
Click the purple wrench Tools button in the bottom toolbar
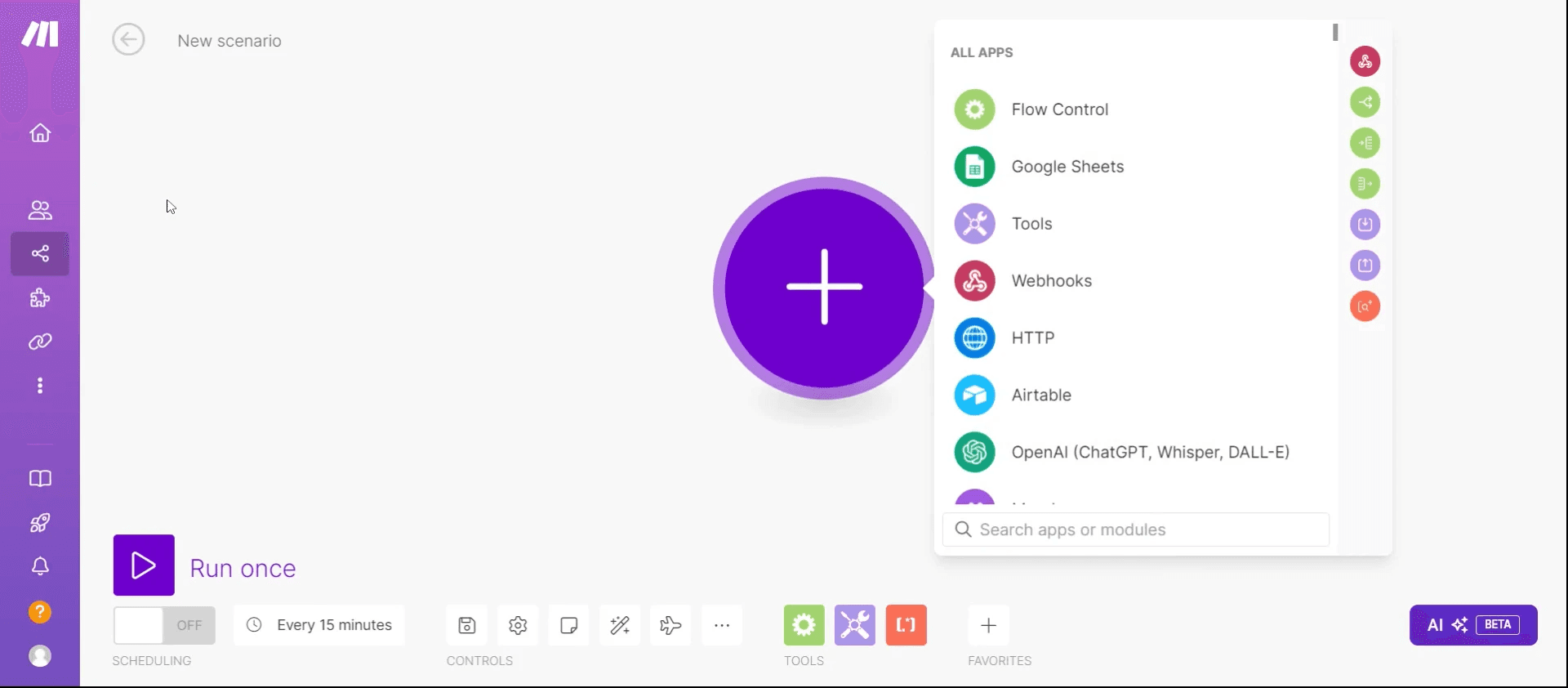pos(855,625)
